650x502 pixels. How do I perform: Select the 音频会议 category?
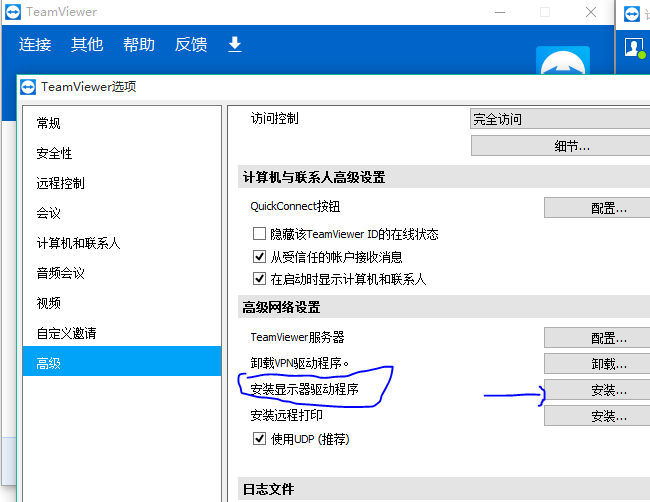tap(122, 273)
